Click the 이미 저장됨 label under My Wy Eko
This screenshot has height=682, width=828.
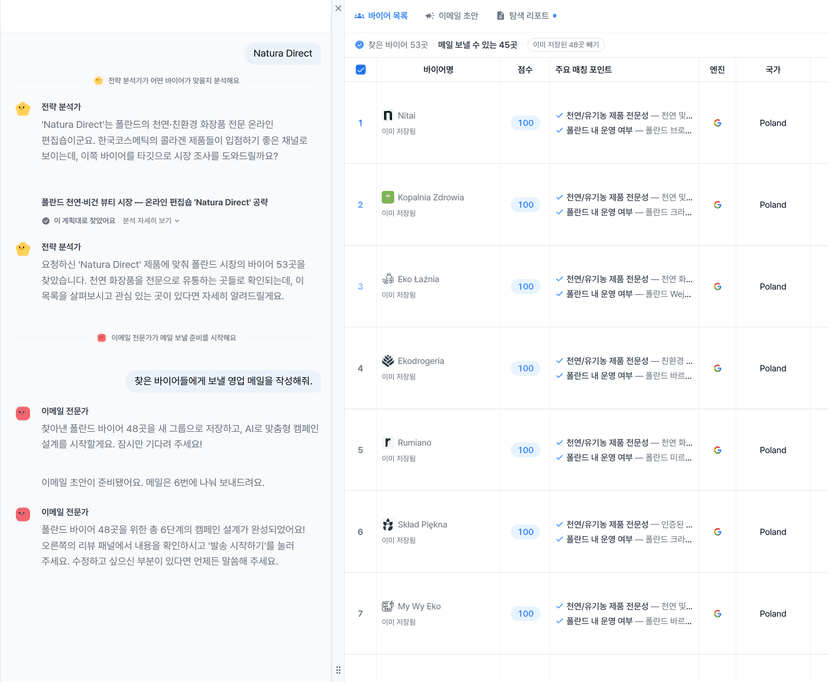click(x=399, y=622)
